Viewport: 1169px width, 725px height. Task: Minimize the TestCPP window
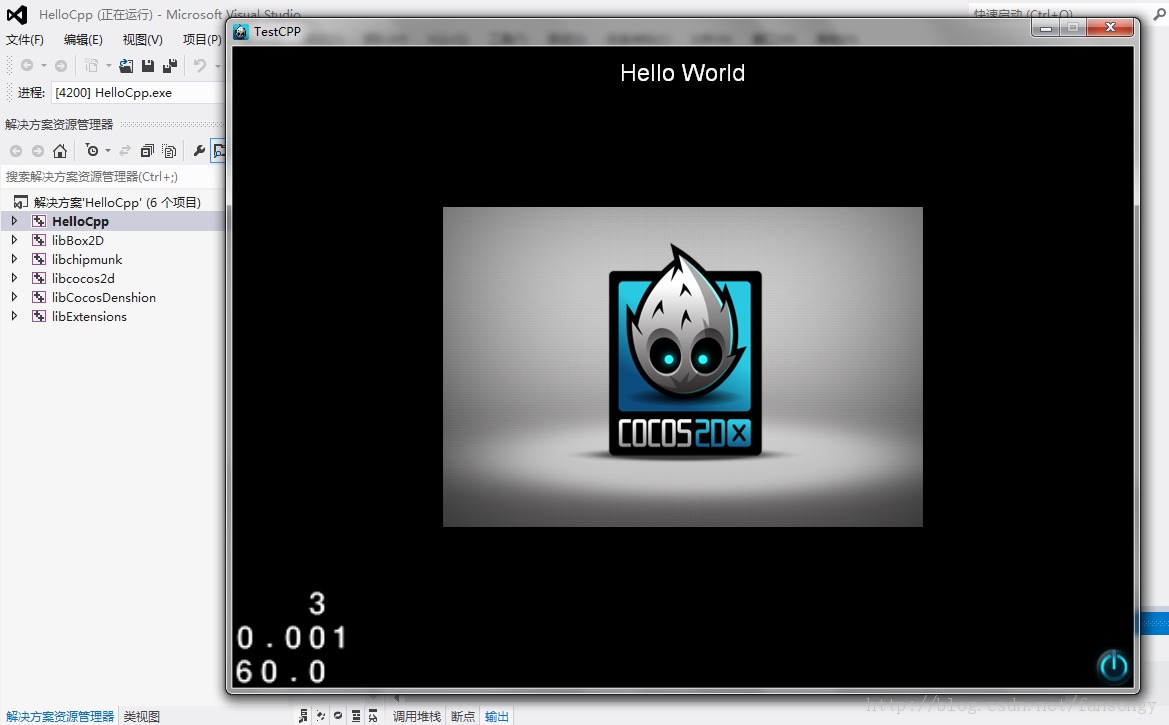[1046, 28]
